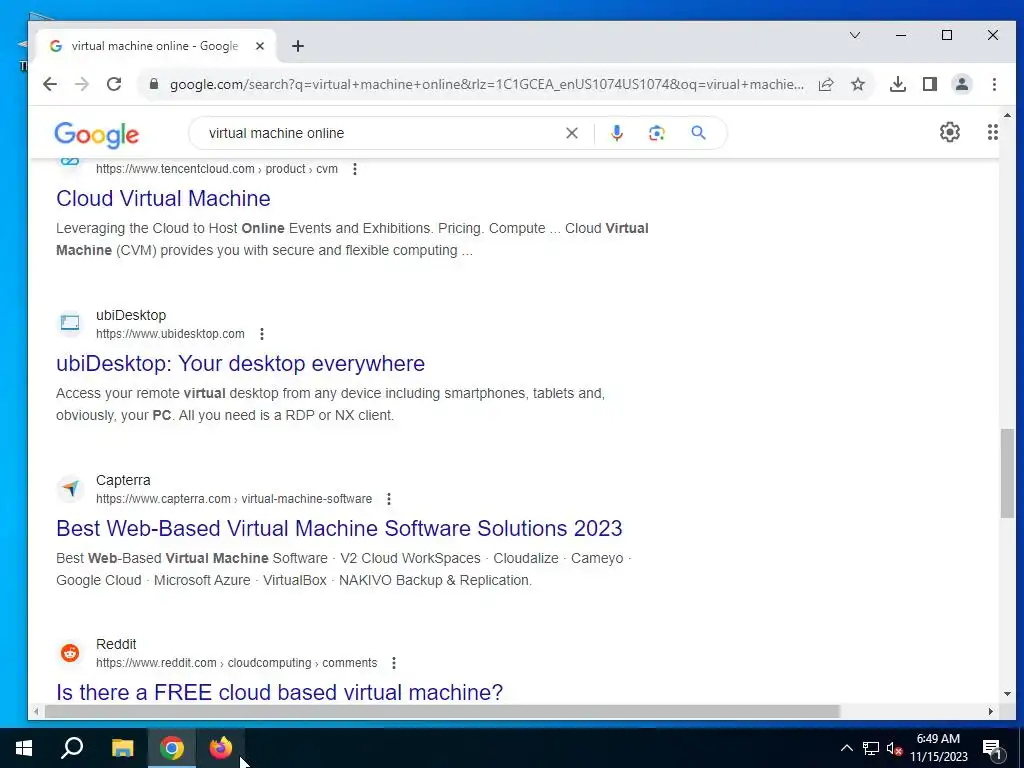Click the ubidesktop.com URL text
The width and height of the screenshot is (1024, 768).
[170, 334]
